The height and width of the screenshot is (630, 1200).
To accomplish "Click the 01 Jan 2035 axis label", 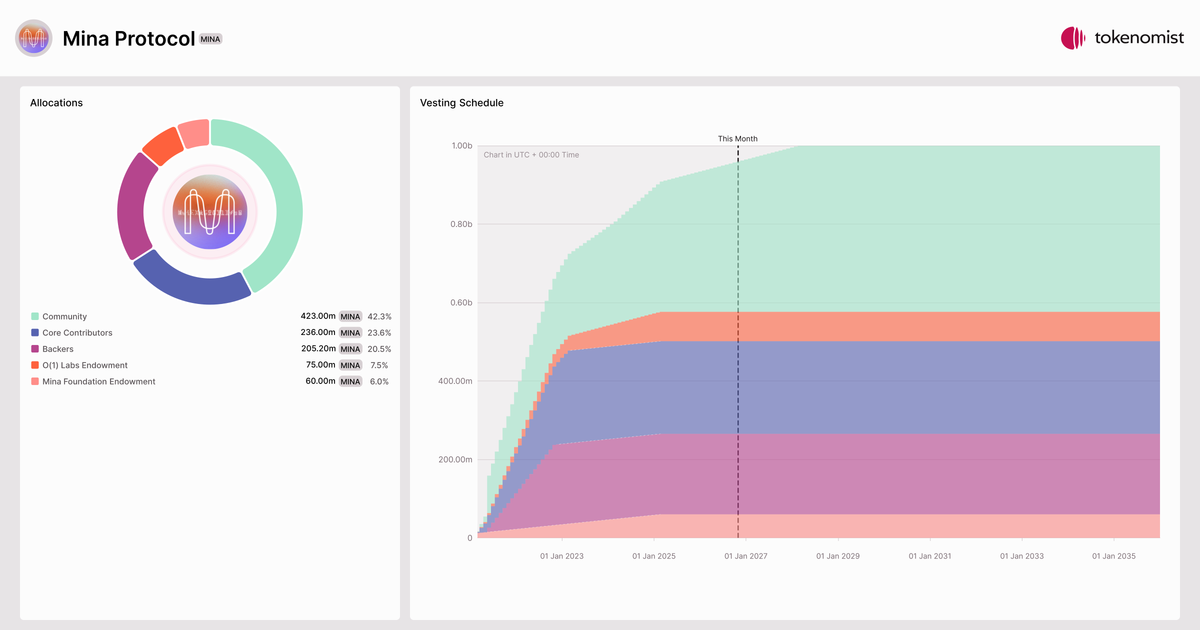I will [1114, 556].
